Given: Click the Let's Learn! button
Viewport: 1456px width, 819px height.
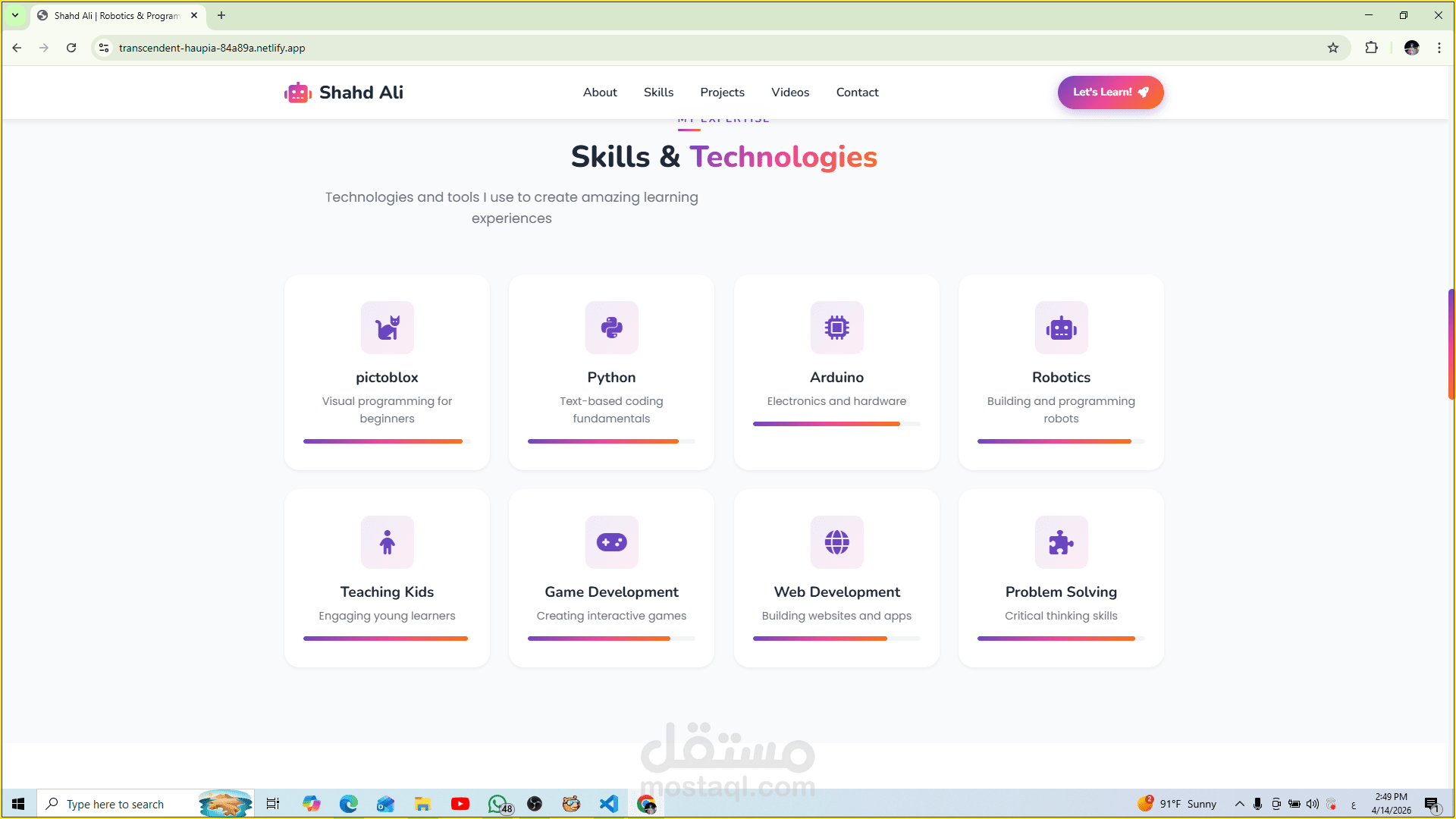Looking at the screenshot, I should tap(1110, 93).
